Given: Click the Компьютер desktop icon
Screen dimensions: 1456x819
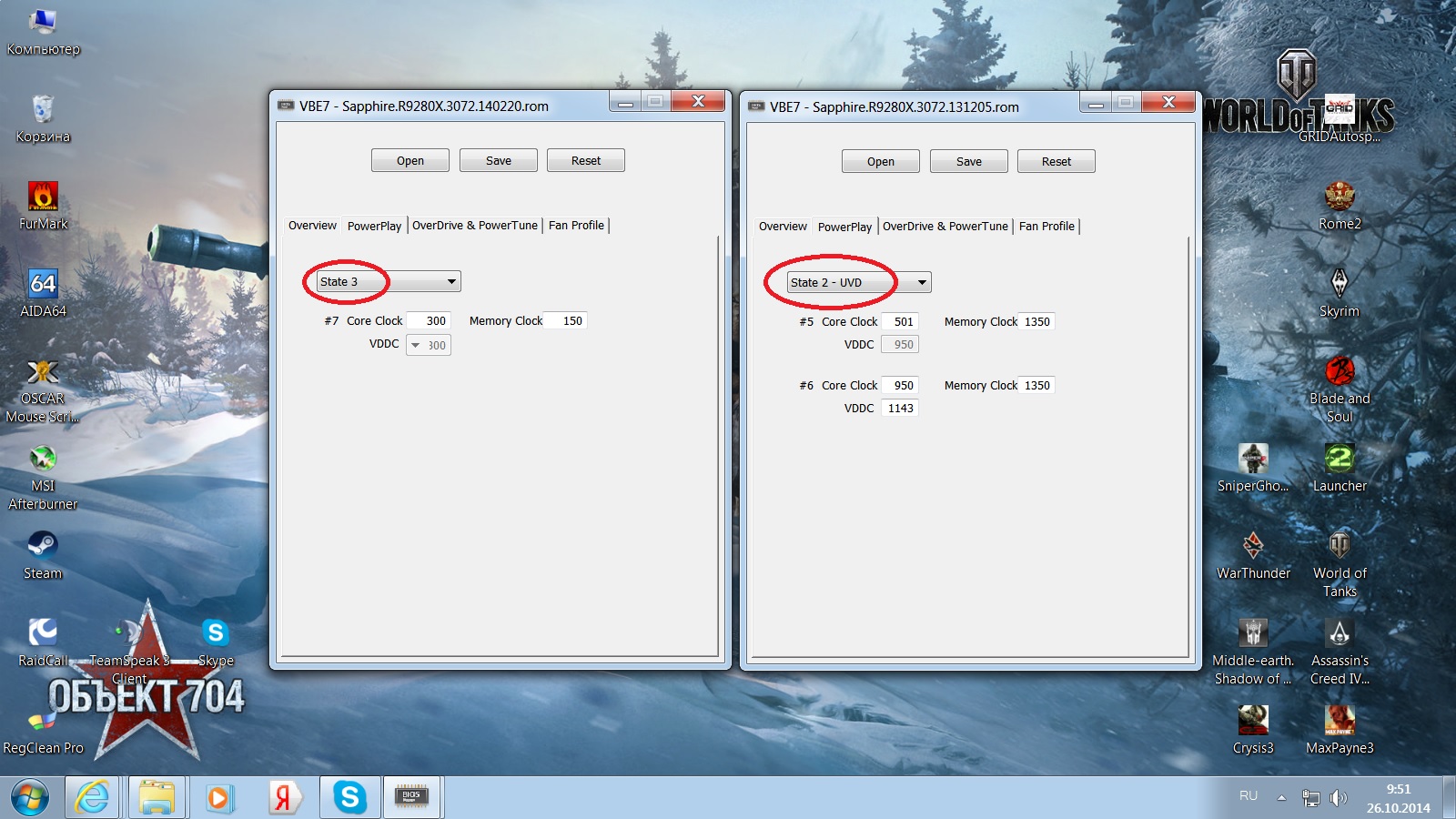Looking at the screenshot, I should (x=43, y=32).
